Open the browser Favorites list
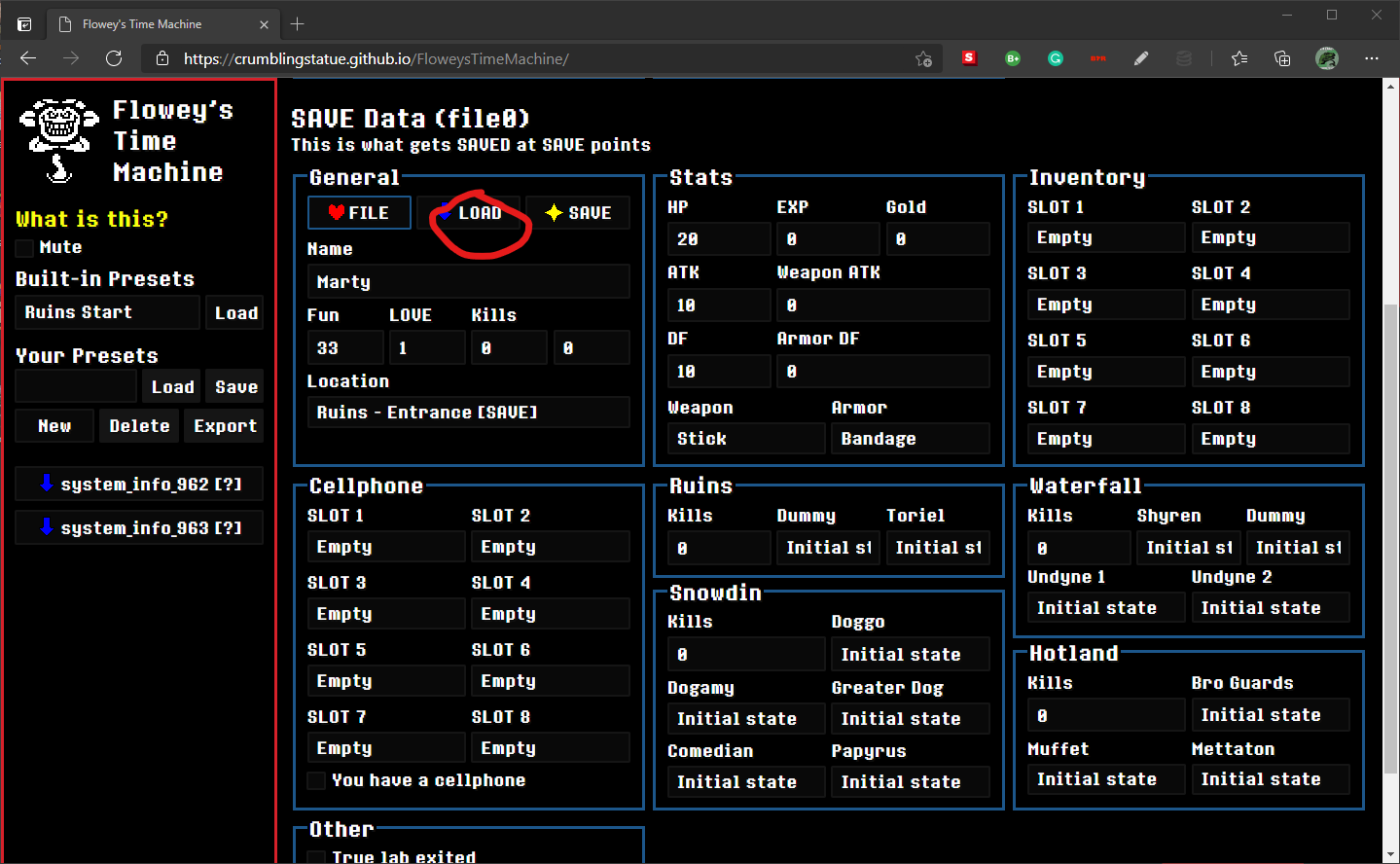Image resolution: width=1400 pixels, height=864 pixels. pos(1239,58)
